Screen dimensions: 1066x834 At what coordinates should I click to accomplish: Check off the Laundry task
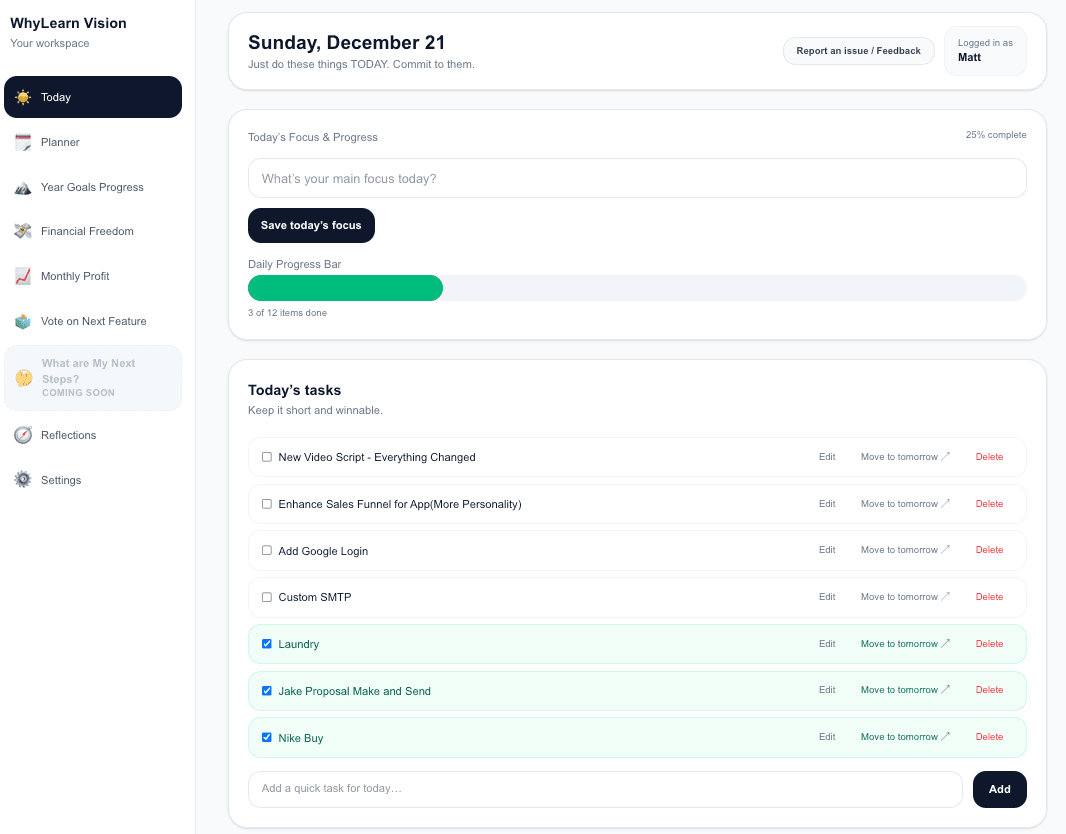[266, 643]
